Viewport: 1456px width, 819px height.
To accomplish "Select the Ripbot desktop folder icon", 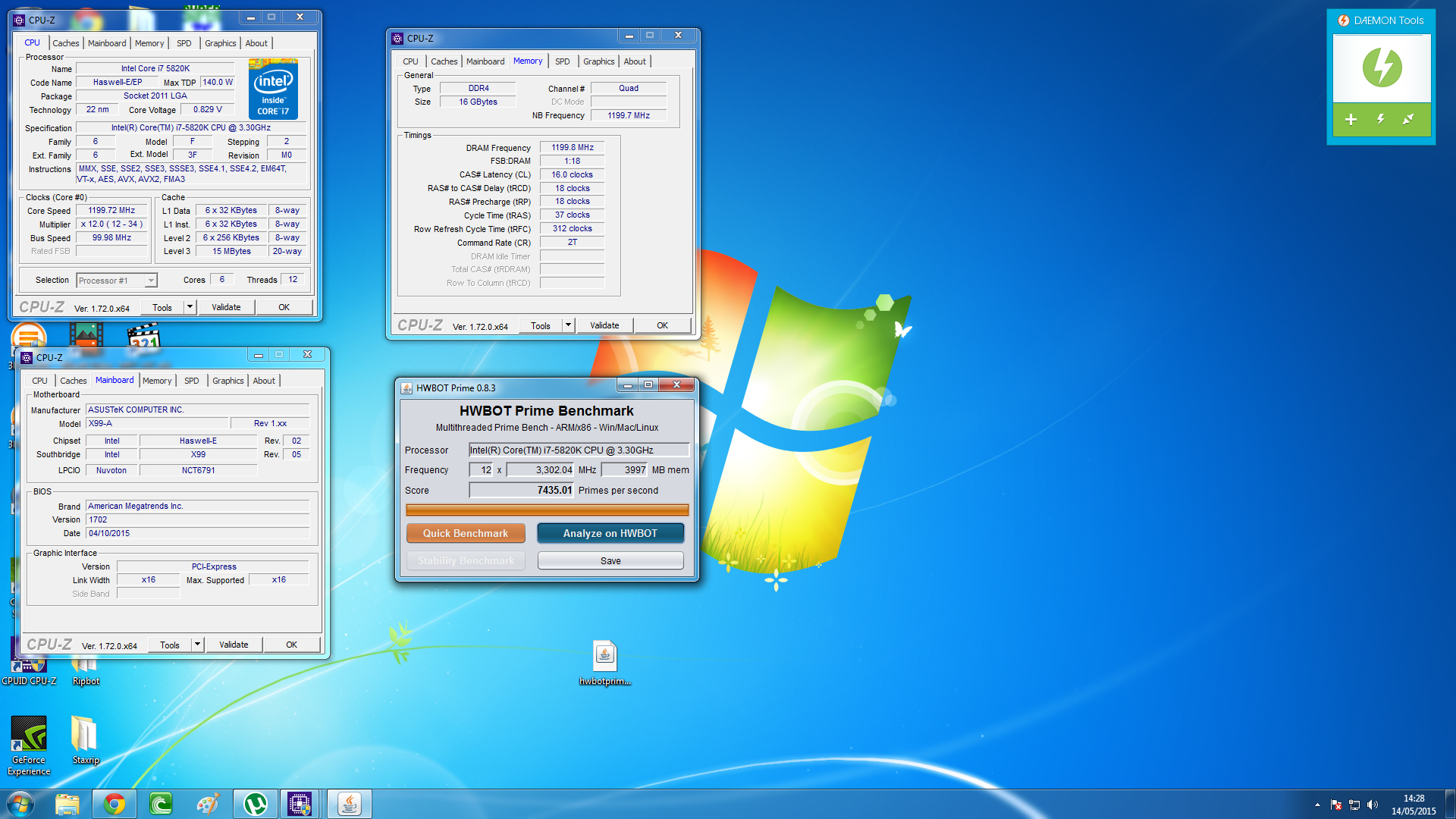I will 86,670.
